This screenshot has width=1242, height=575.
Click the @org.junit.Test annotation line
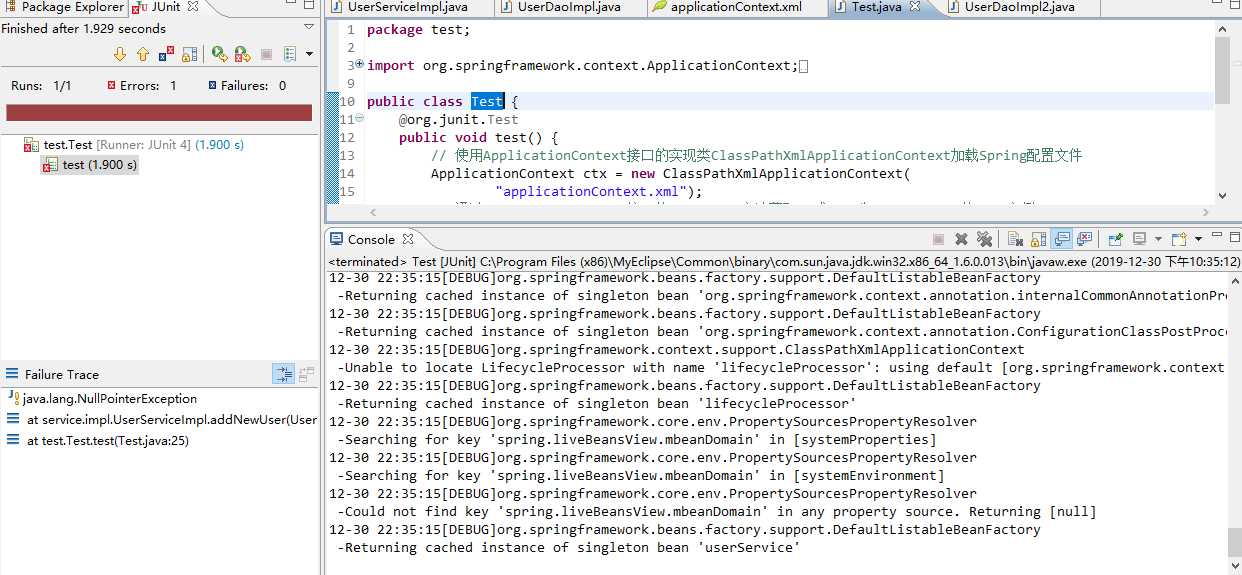click(458, 120)
